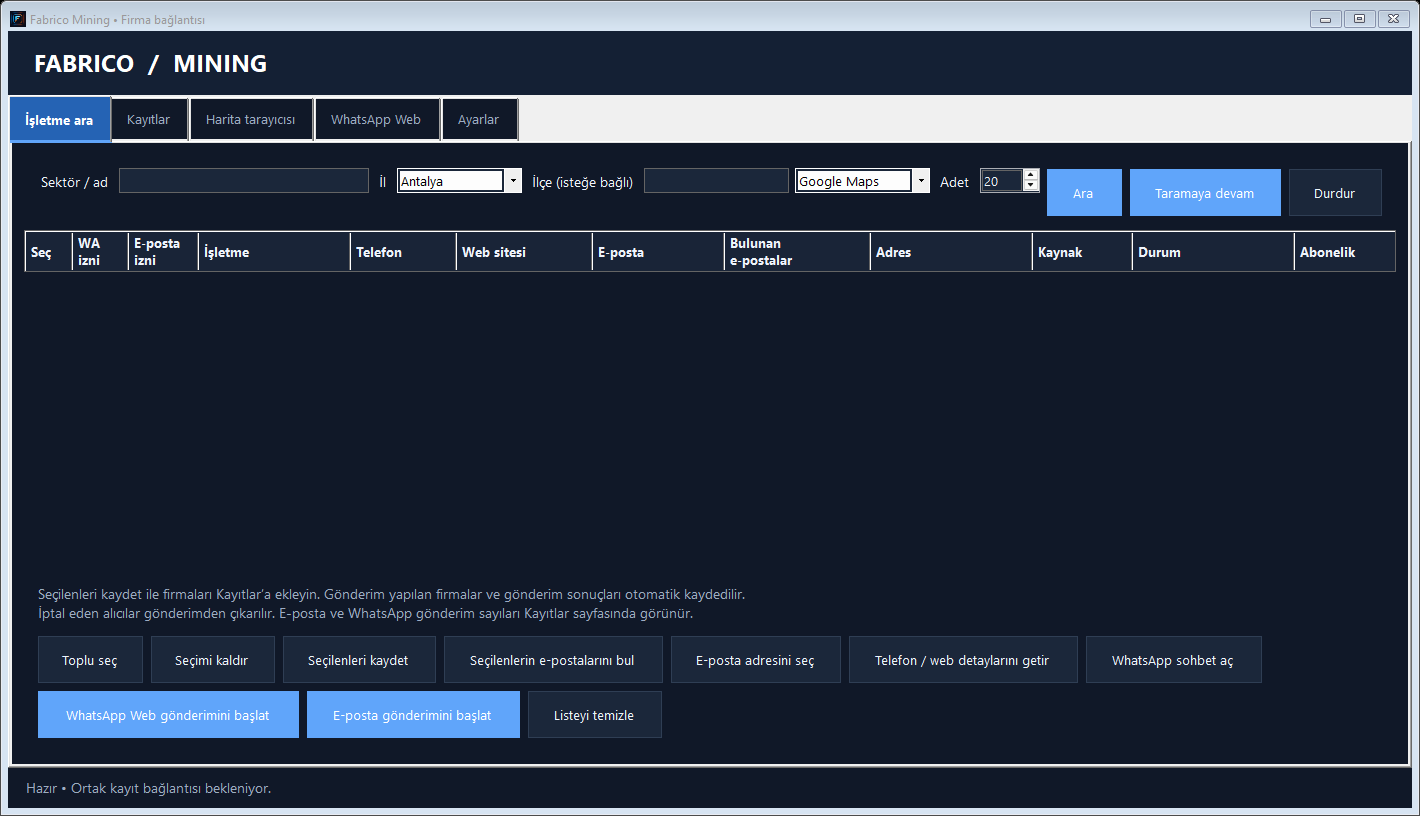The image size is (1420, 816).
Task: Click Taramaya devam button
Action: point(1205,193)
